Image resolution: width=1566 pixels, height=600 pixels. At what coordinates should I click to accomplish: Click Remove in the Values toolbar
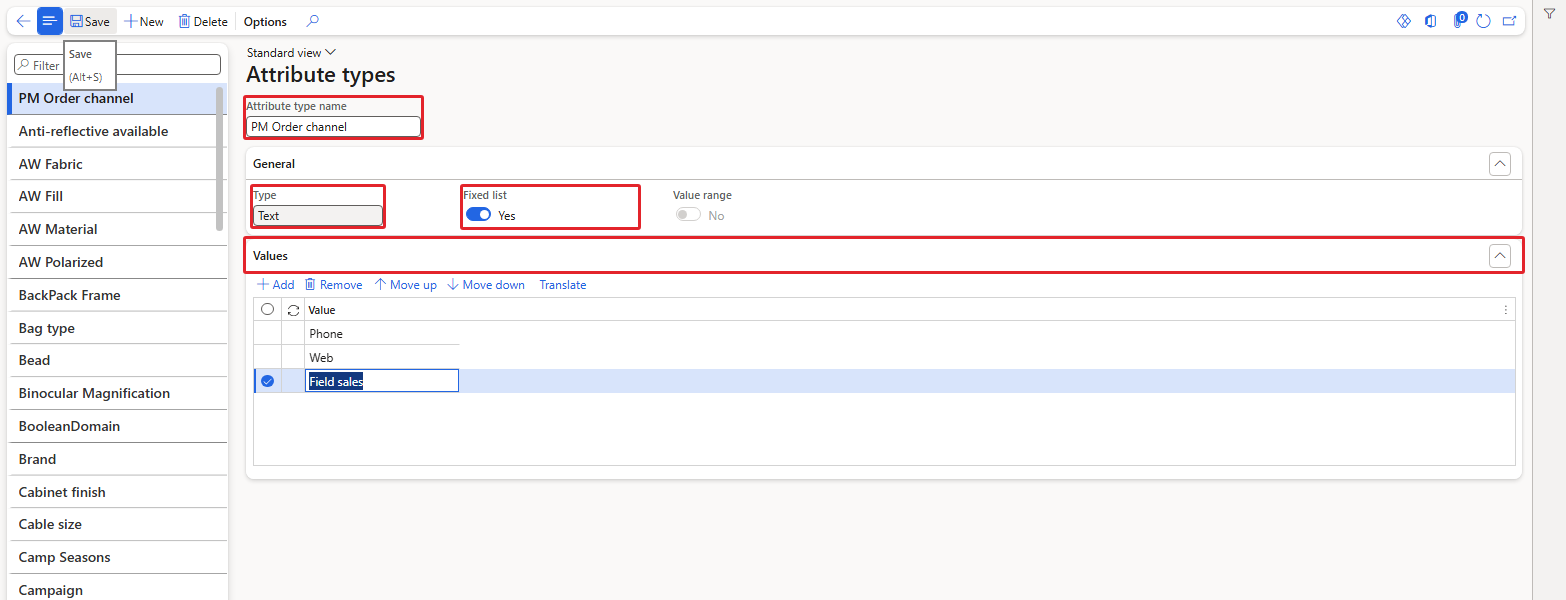click(x=333, y=285)
